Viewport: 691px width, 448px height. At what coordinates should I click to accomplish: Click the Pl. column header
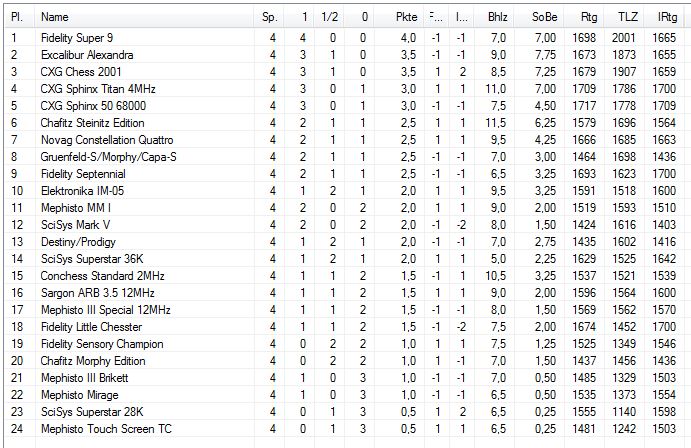(x=16, y=17)
